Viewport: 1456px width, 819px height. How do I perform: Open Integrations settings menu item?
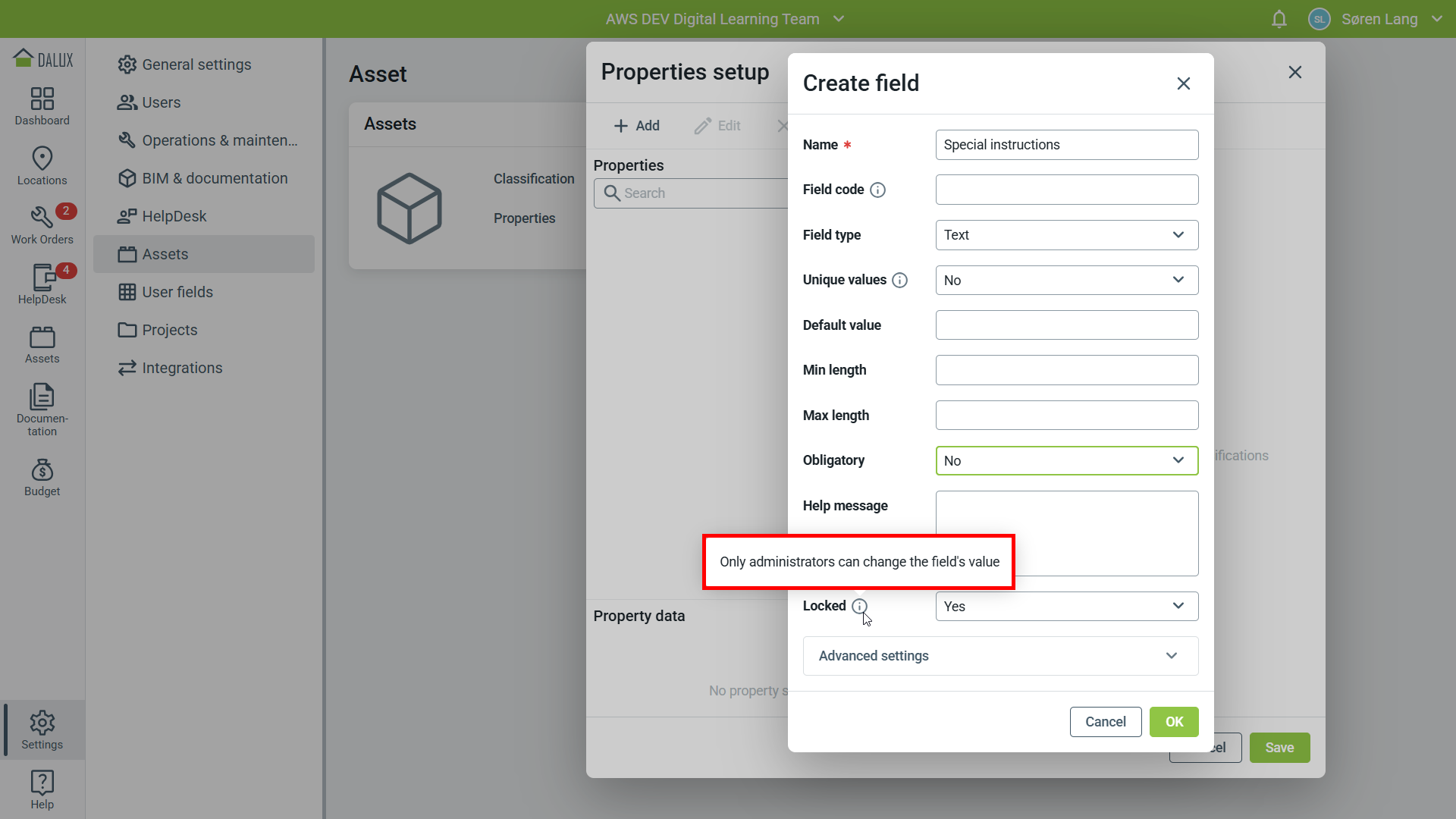[x=203, y=368]
